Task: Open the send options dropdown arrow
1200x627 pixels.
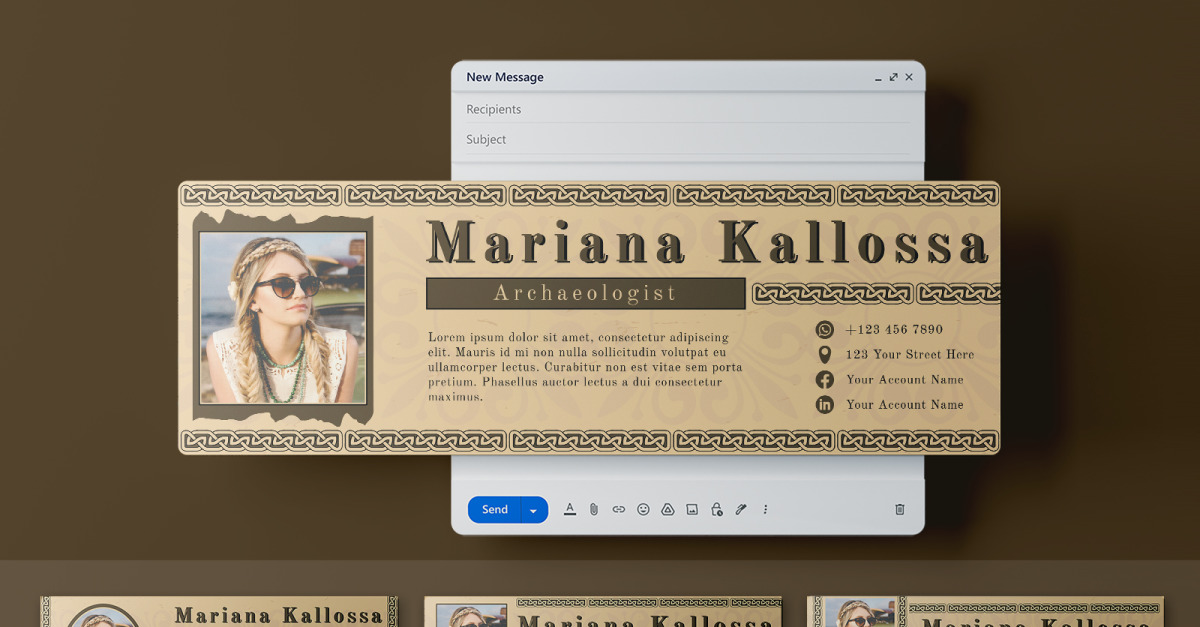Action: coord(534,511)
